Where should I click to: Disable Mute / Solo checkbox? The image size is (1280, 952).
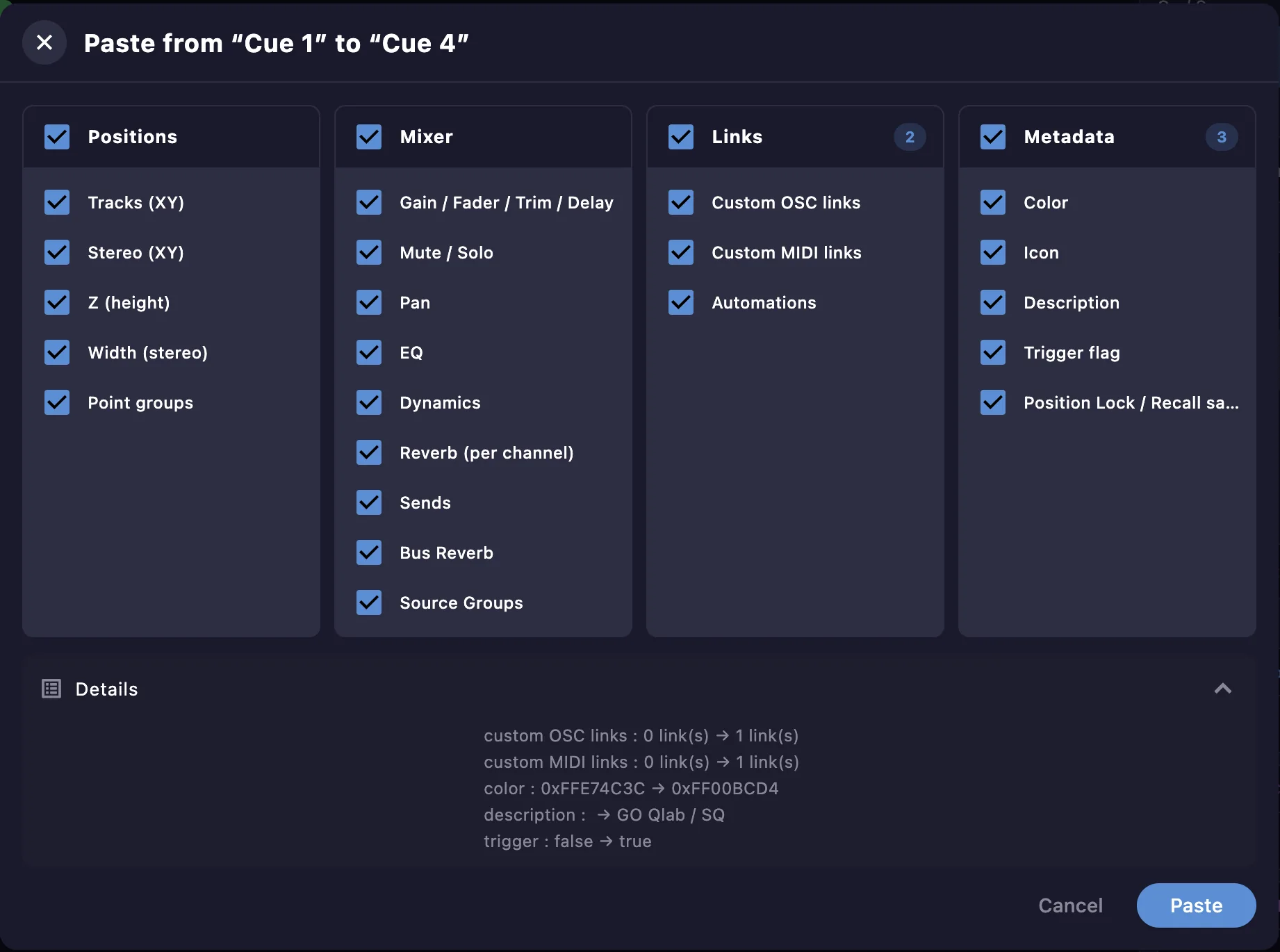(x=369, y=252)
